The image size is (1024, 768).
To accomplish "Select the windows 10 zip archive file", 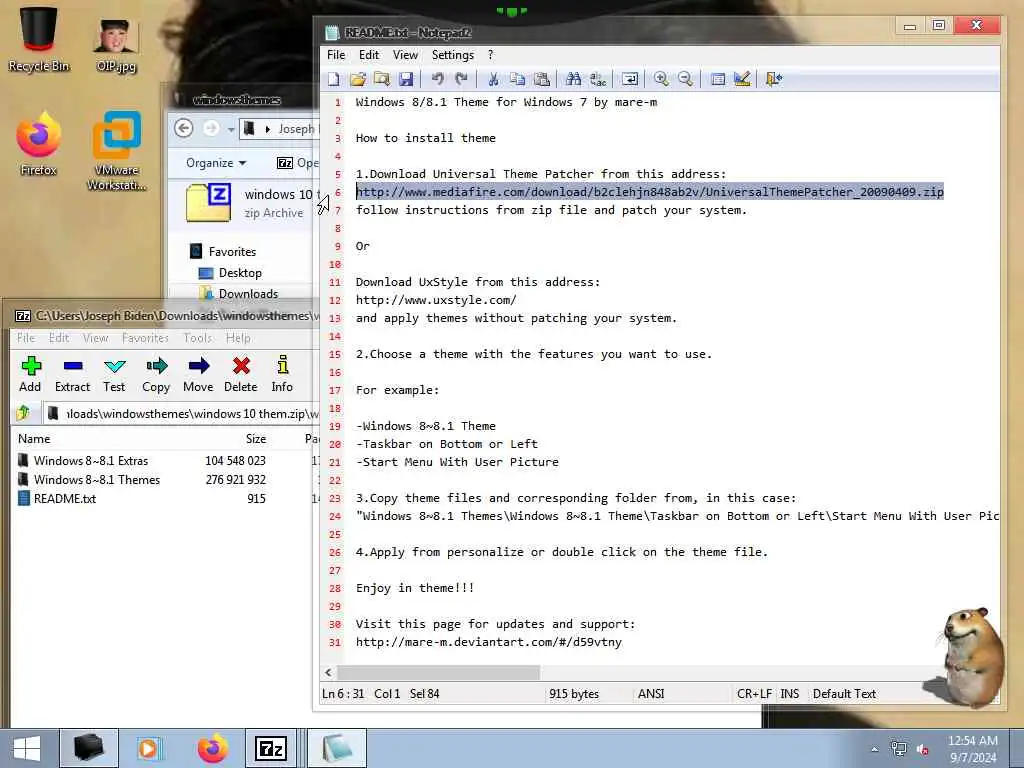I will (x=248, y=203).
